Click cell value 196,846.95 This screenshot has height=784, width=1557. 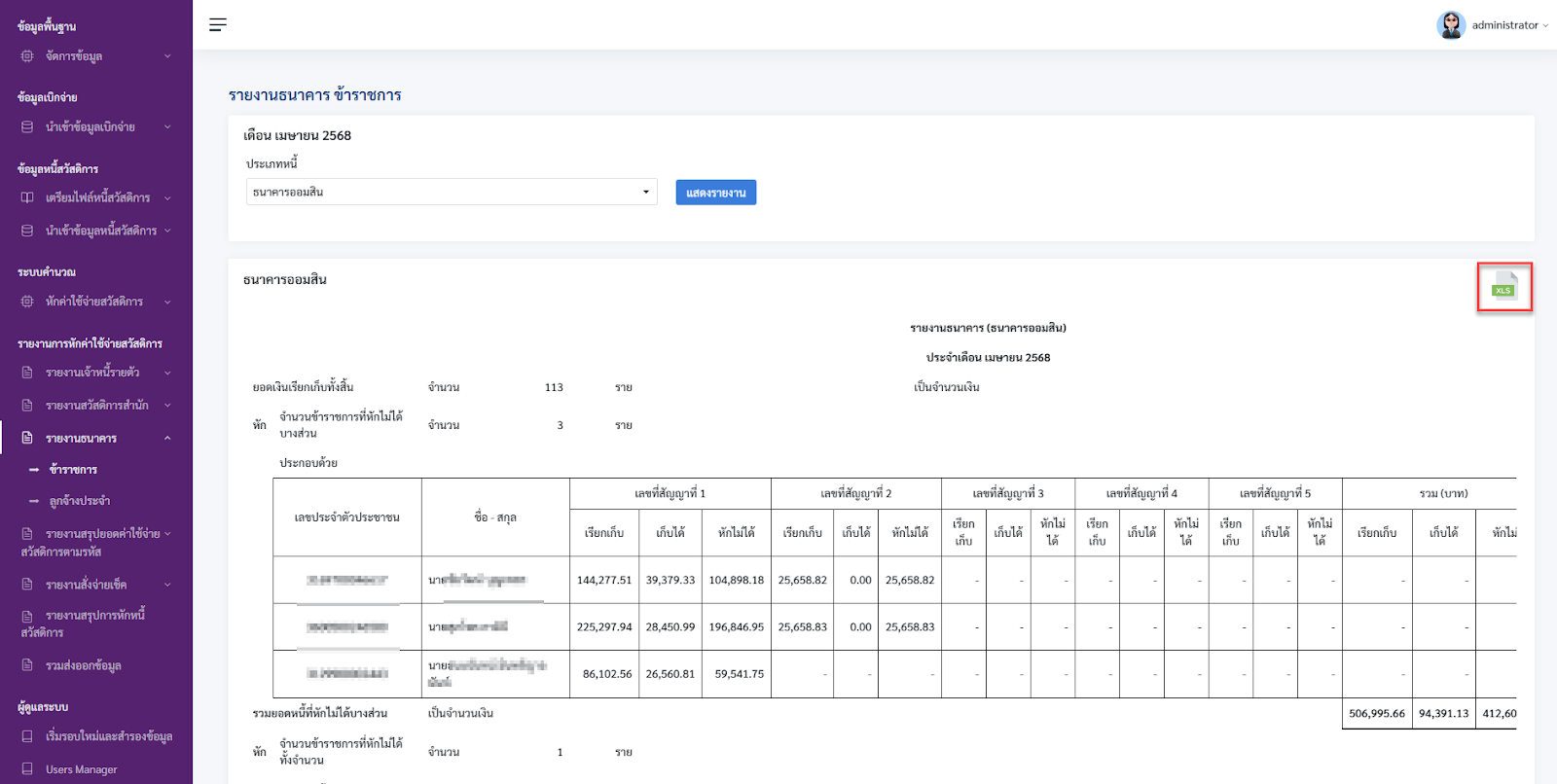(737, 627)
